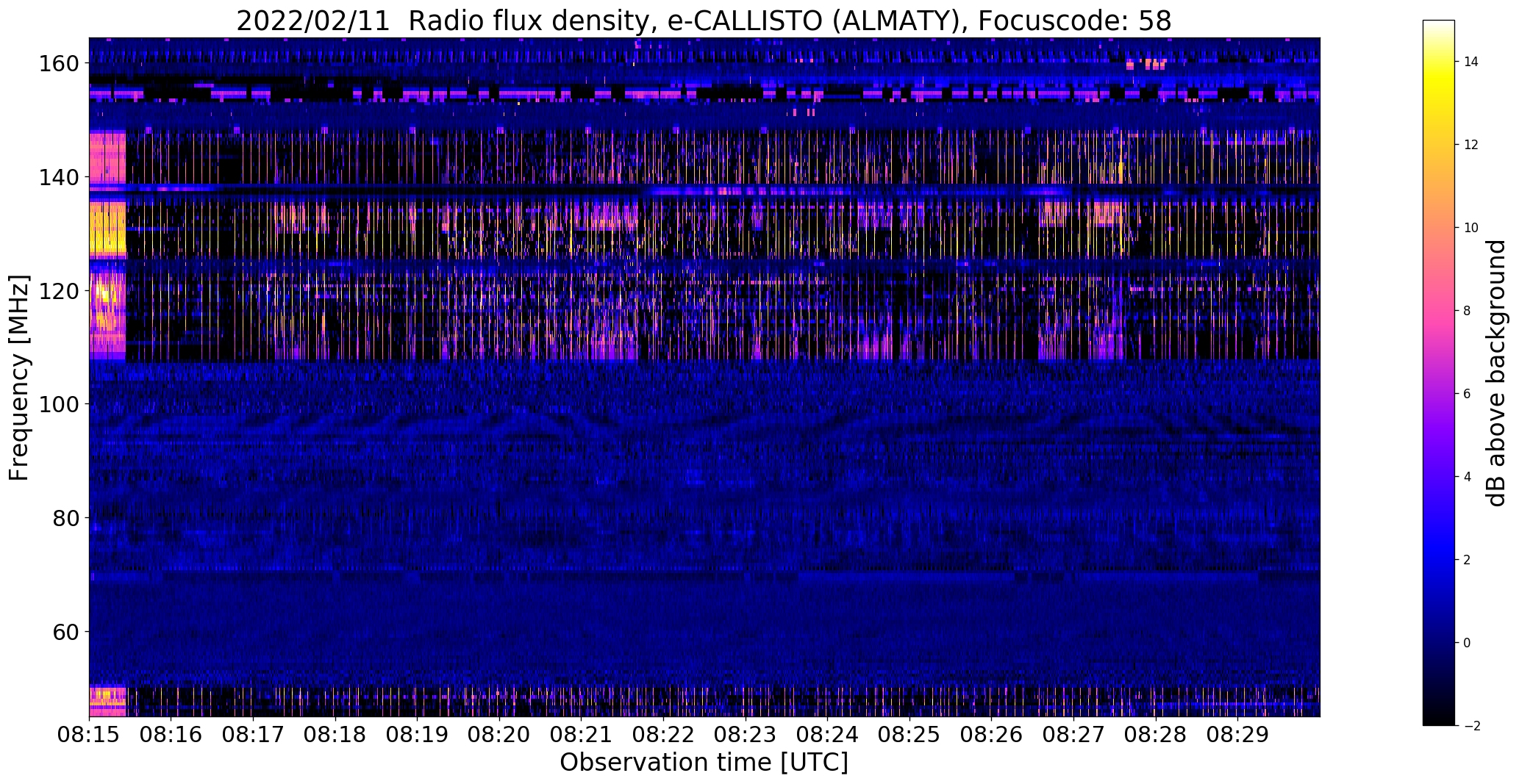Click the 08:21 time tick label
This screenshot has height=784, width=1519.
581,735
